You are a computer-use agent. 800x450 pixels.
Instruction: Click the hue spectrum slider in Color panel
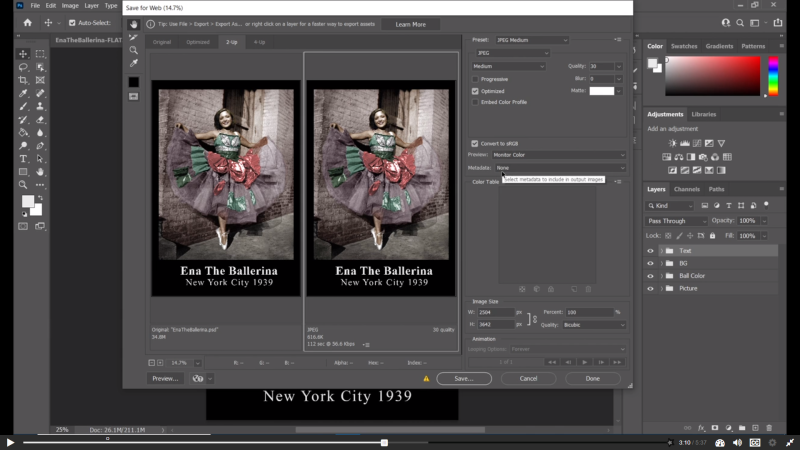click(x=773, y=76)
